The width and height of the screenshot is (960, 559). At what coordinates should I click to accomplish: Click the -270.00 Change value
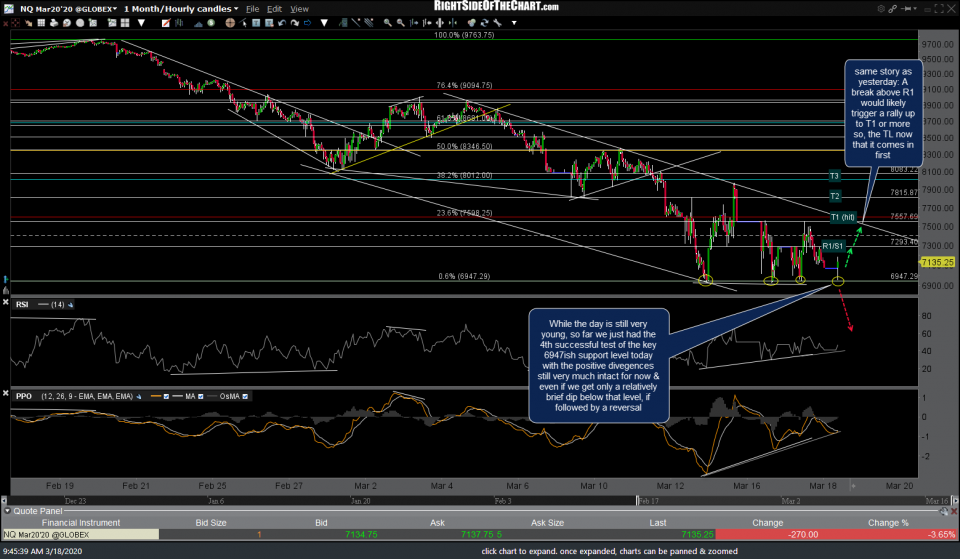[803, 535]
